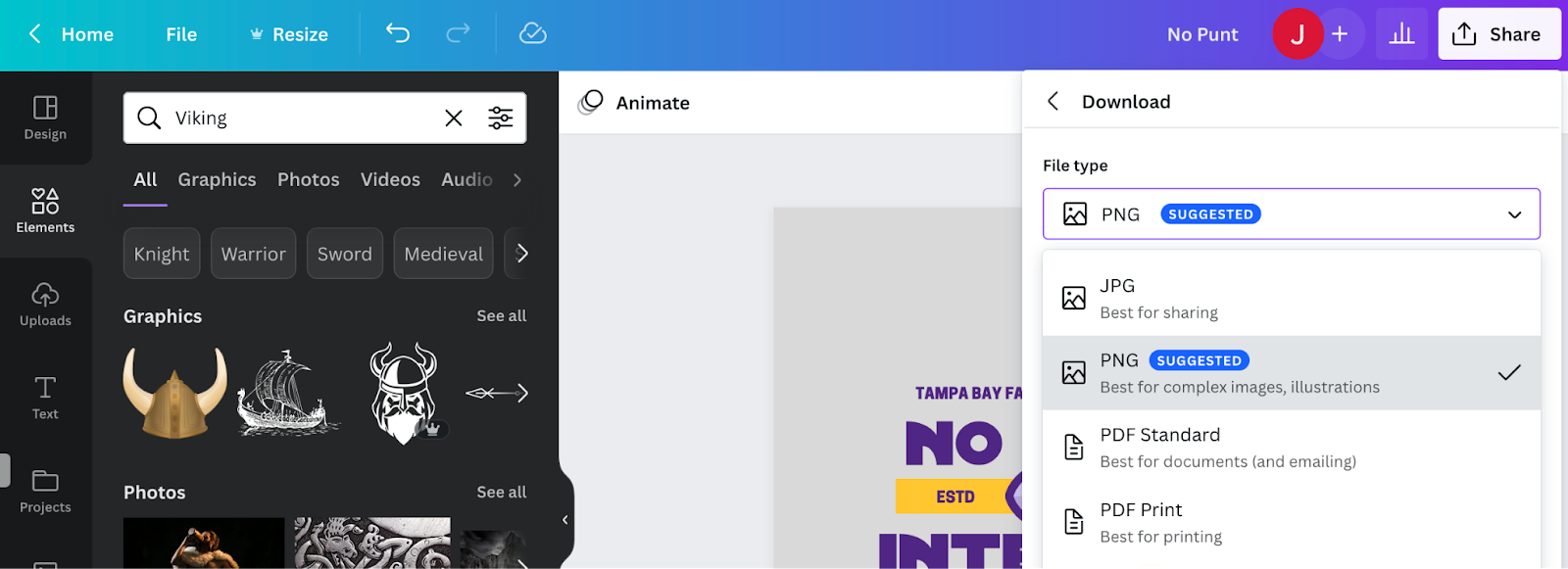
Task: Open the Projects sidebar panel
Action: pos(45,492)
